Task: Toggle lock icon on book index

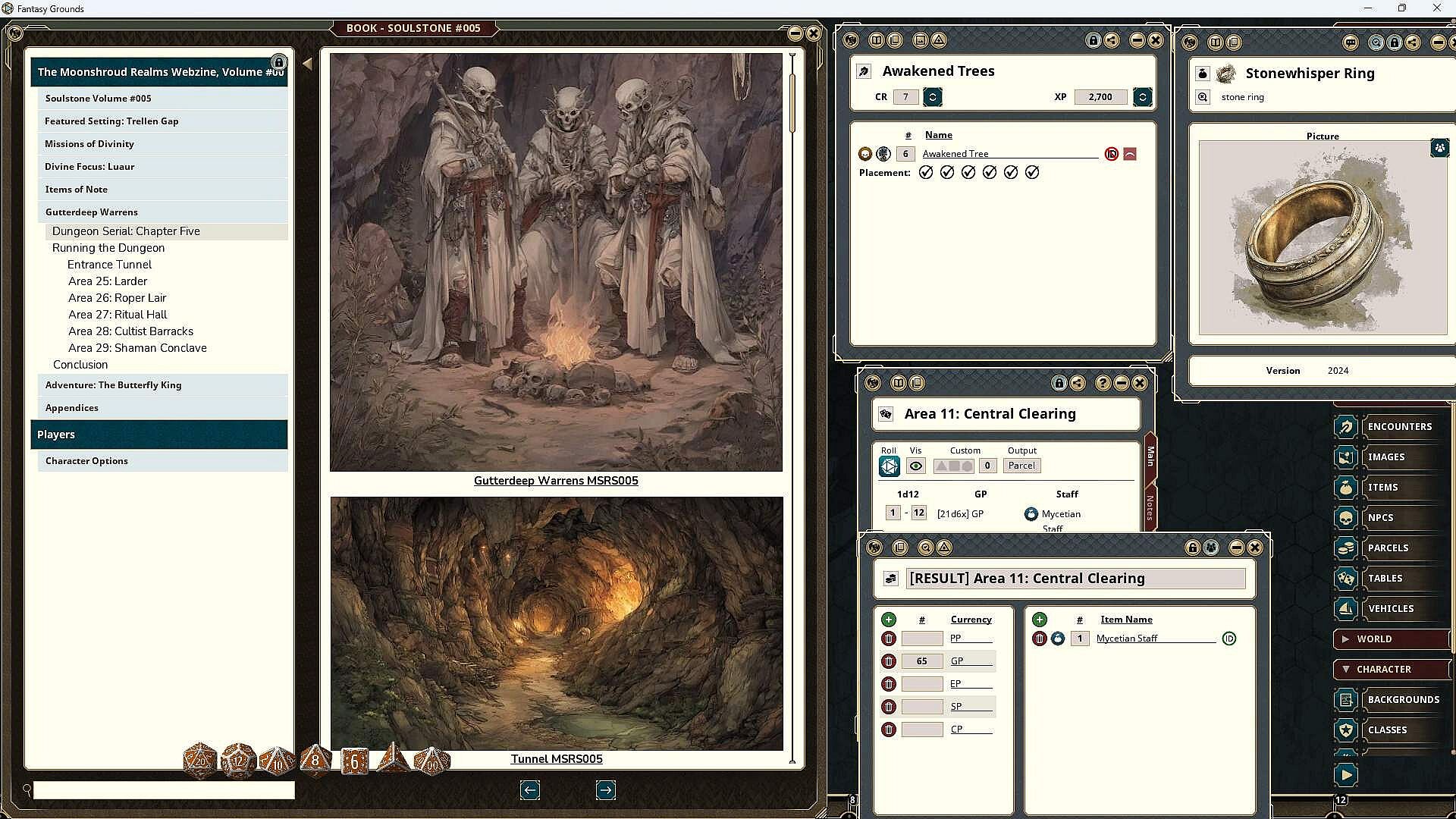Action: (278, 62)
